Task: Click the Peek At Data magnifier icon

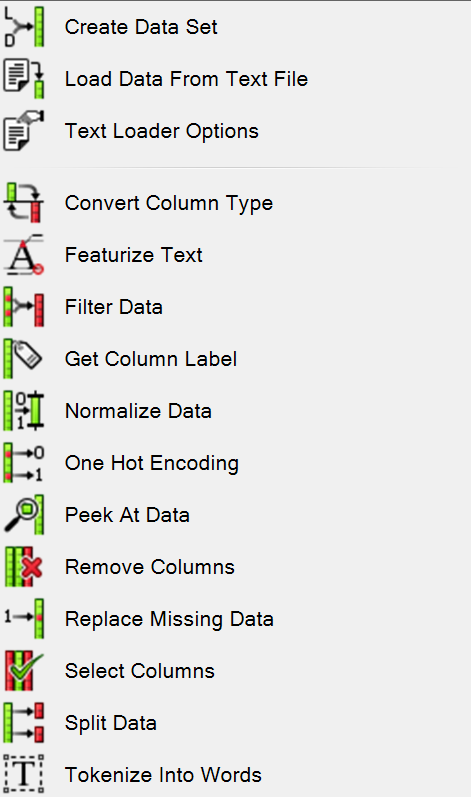Action: pos(23,514)
